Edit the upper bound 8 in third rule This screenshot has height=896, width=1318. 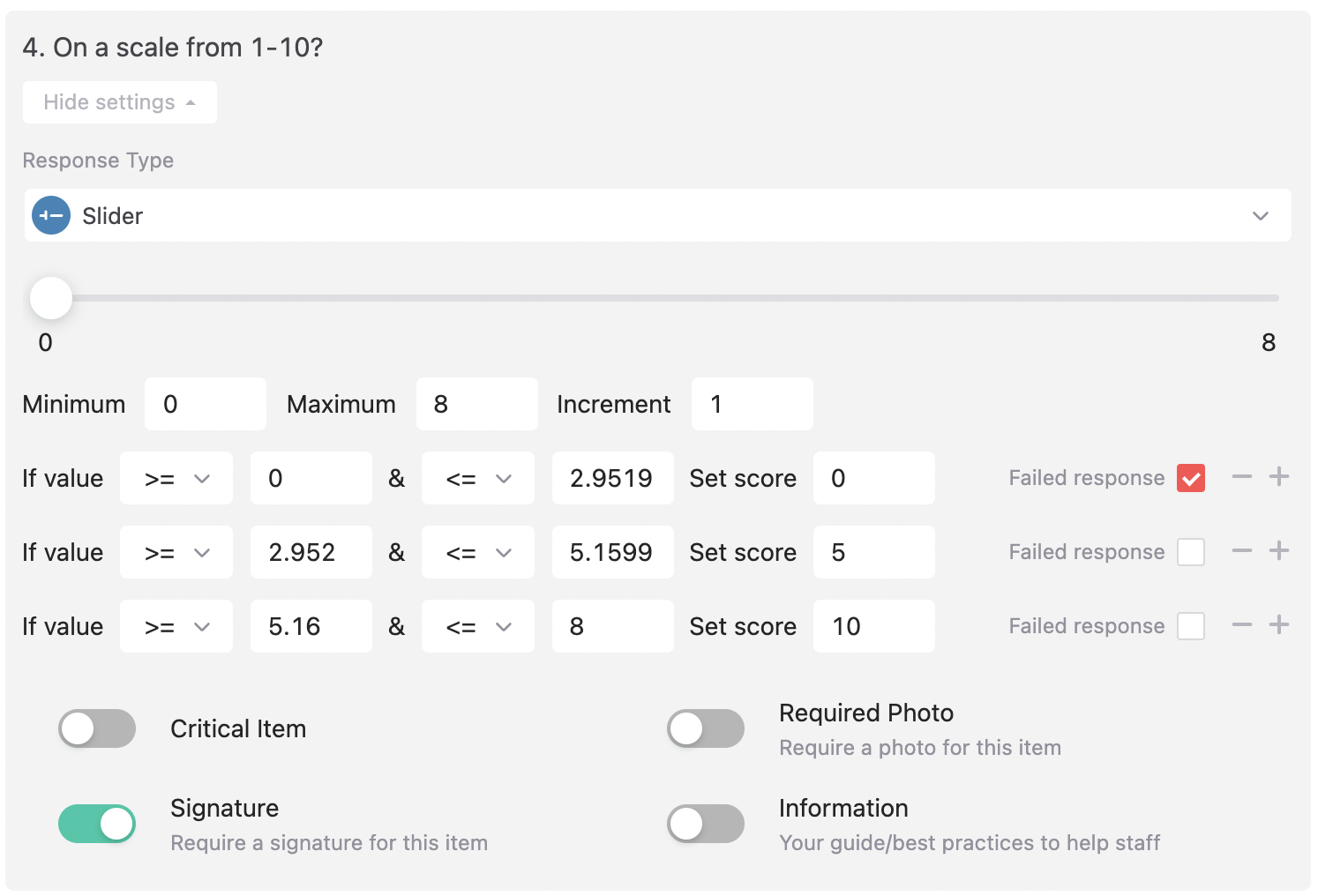613,626
